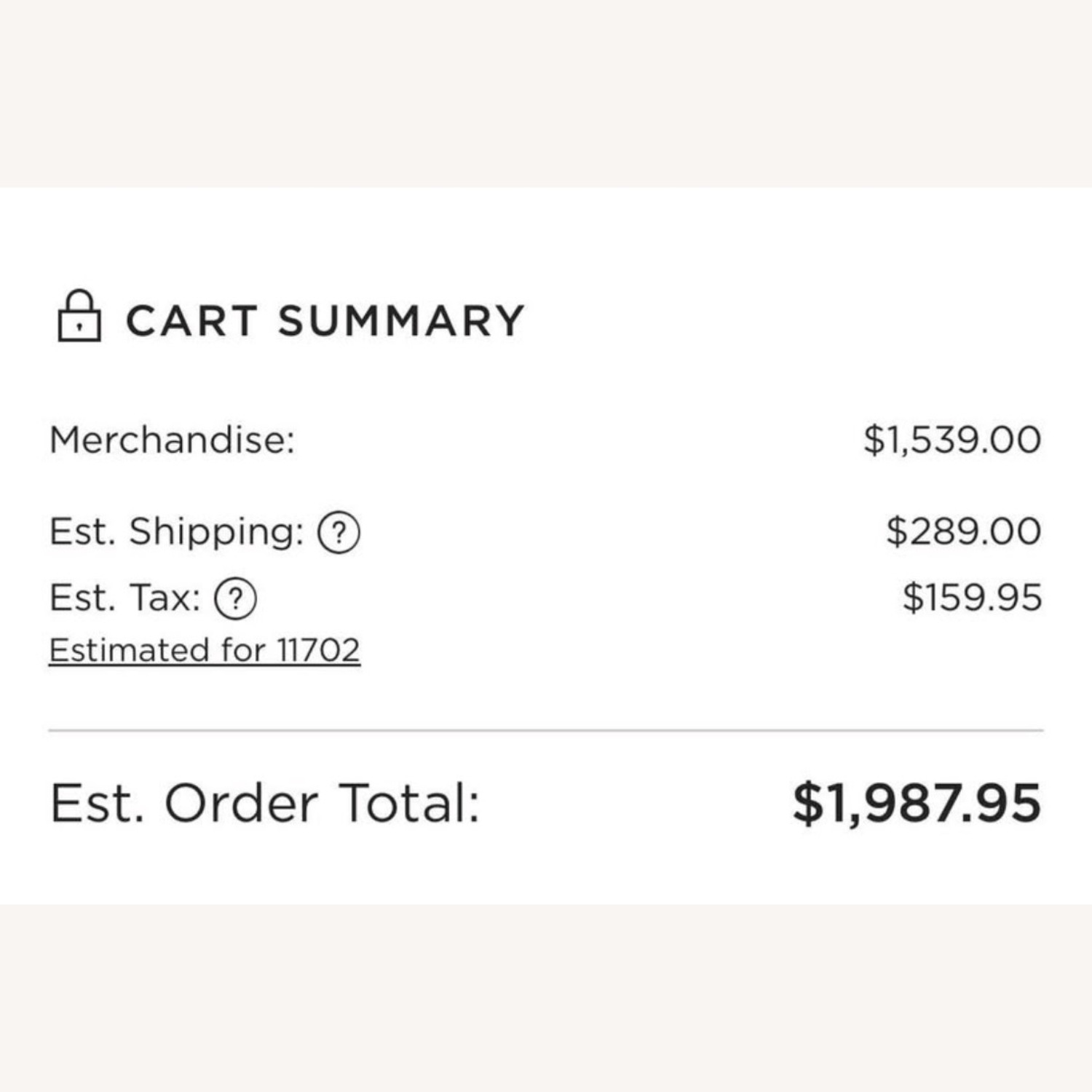Click the Est. Shipping label text
This screenshot has width=1092, height=1092.
pyautogui.click(x=177, y=532)
